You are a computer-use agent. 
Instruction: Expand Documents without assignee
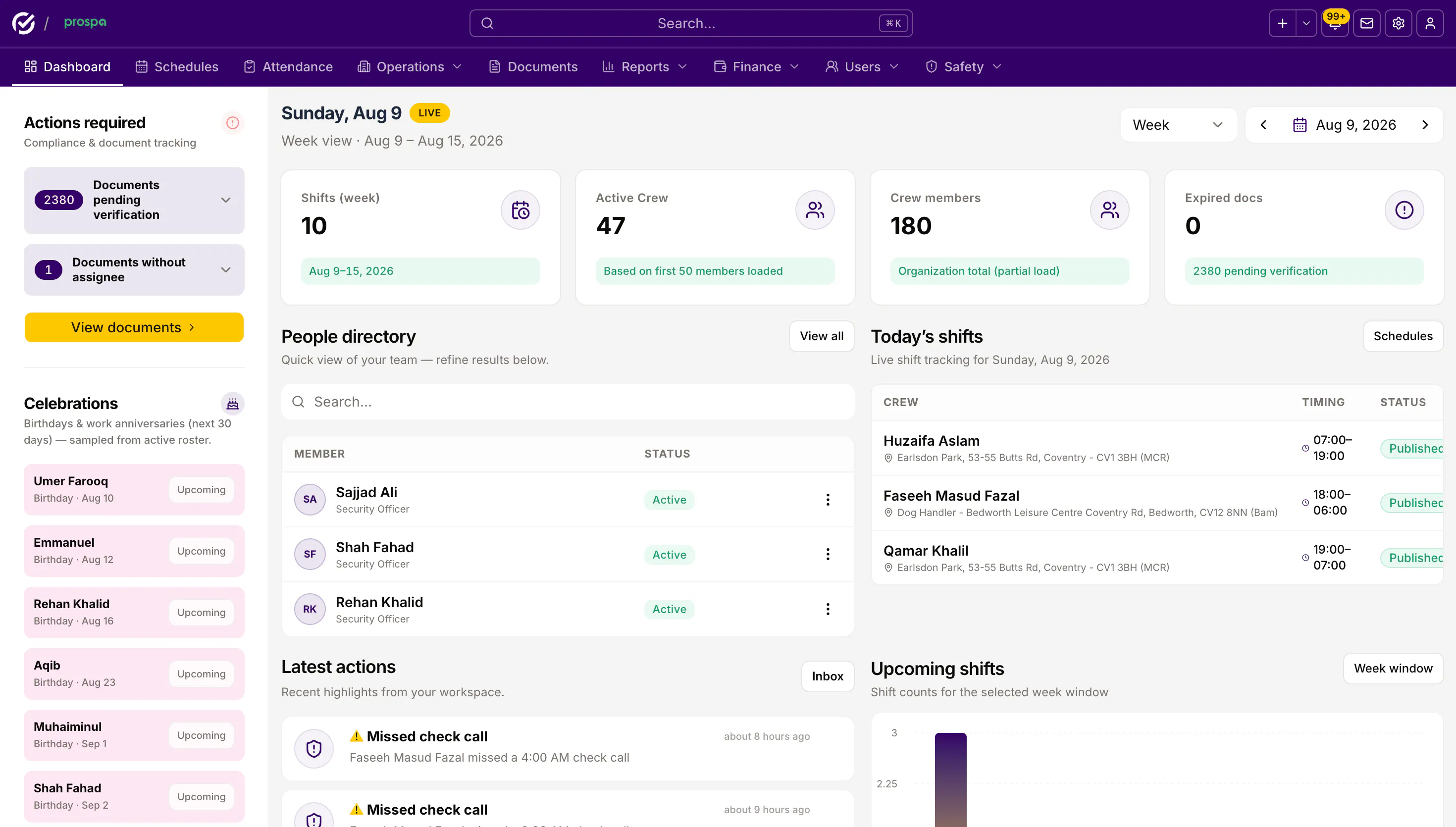134,270
